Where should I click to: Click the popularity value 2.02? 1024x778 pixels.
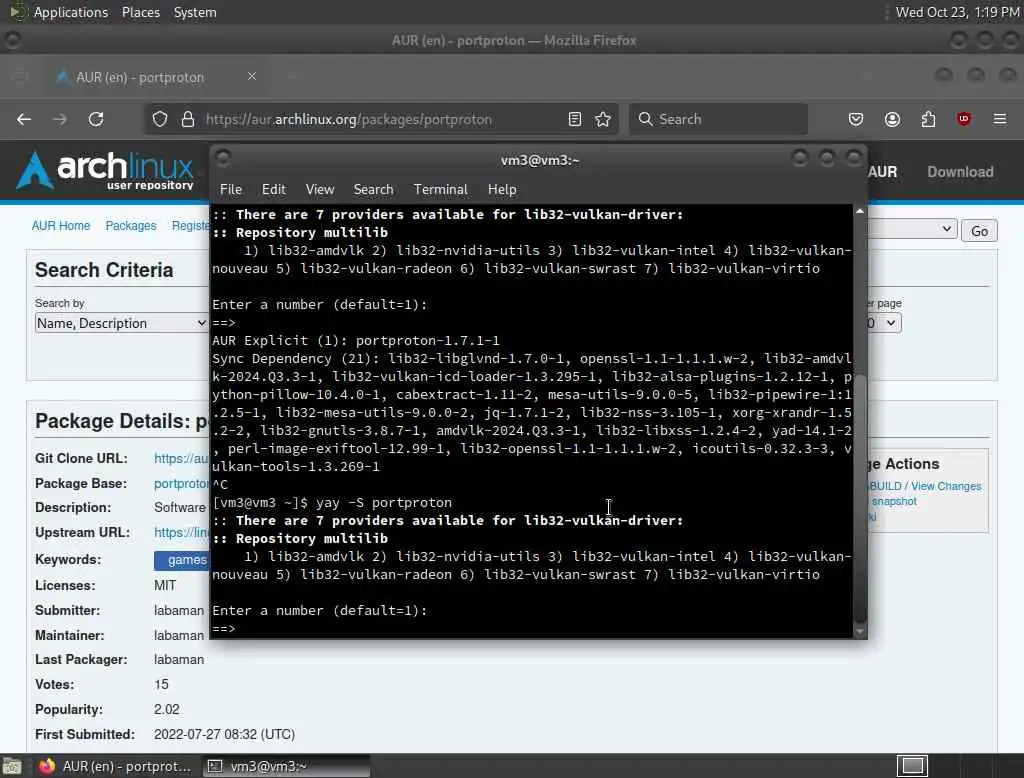[167, 709]
